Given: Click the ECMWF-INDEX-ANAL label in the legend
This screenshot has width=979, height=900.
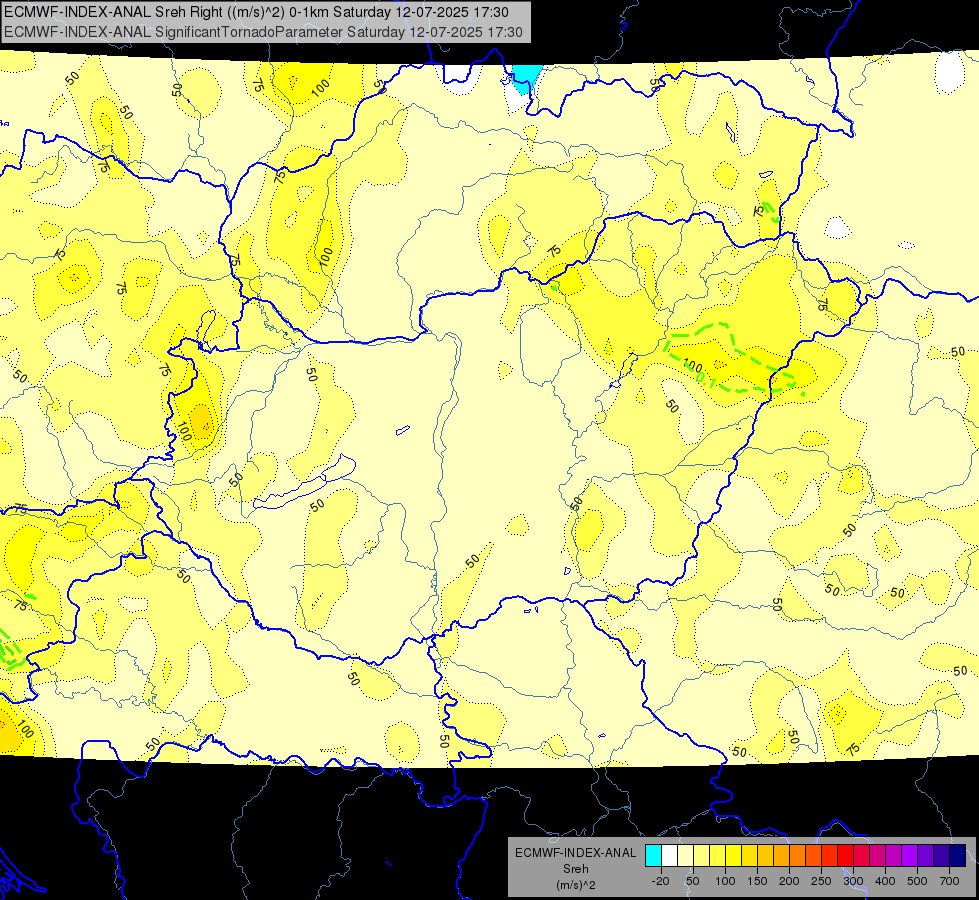Looking at the screenshot, I should 575,853.
